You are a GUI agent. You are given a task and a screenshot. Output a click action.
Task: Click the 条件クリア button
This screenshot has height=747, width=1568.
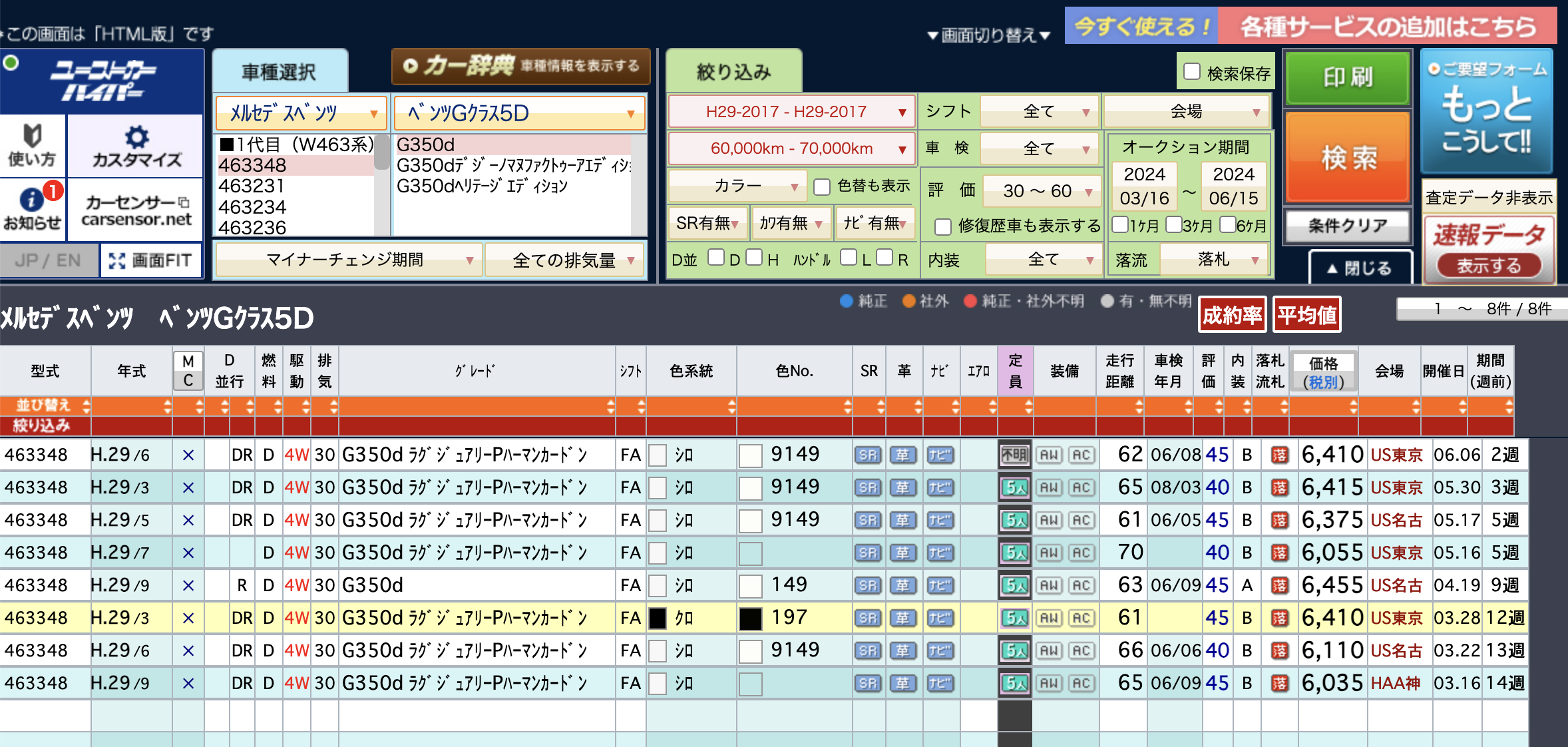pos(1348,226)
